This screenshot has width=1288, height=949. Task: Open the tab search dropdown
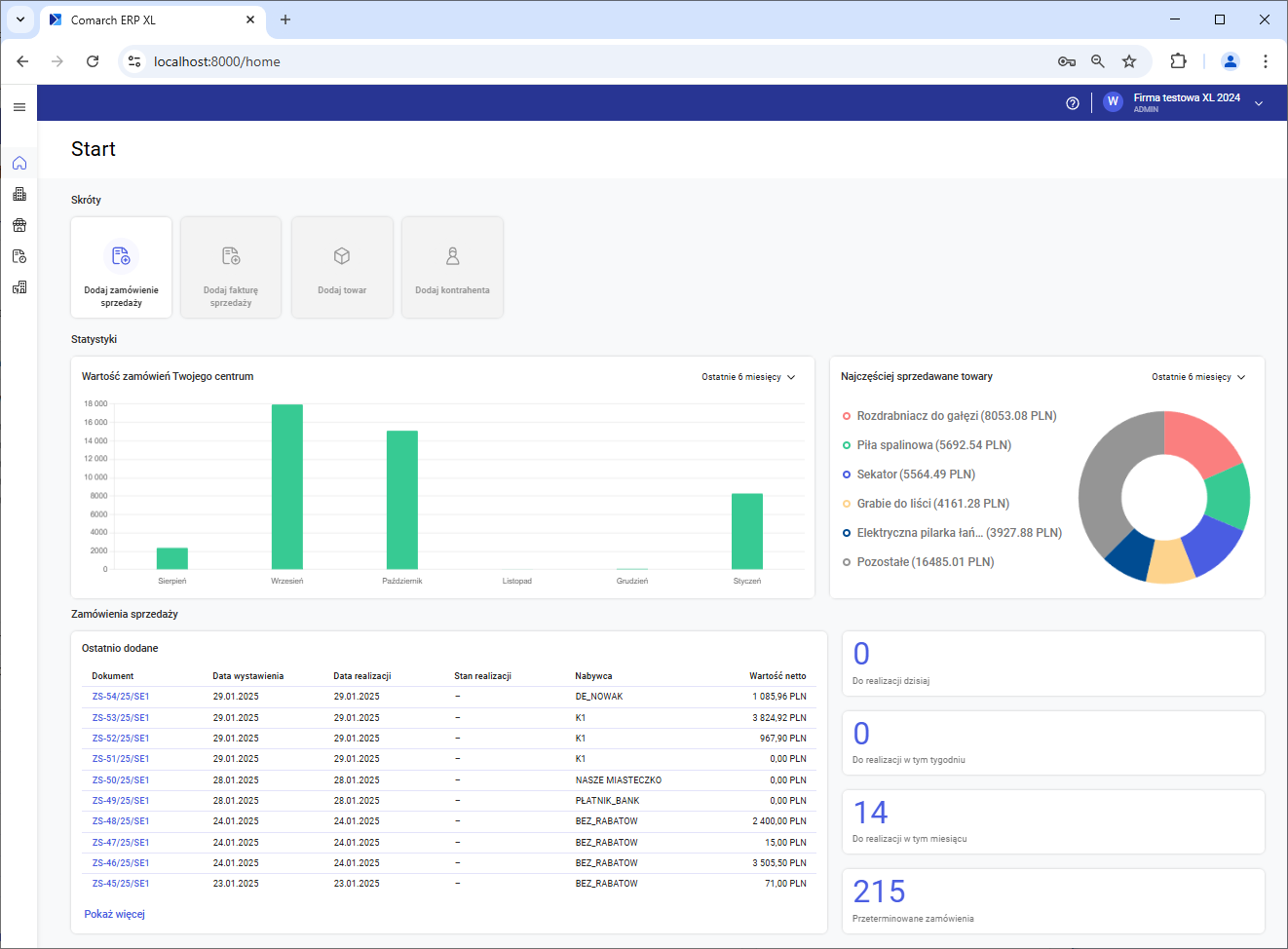click(x=20, y=19)
